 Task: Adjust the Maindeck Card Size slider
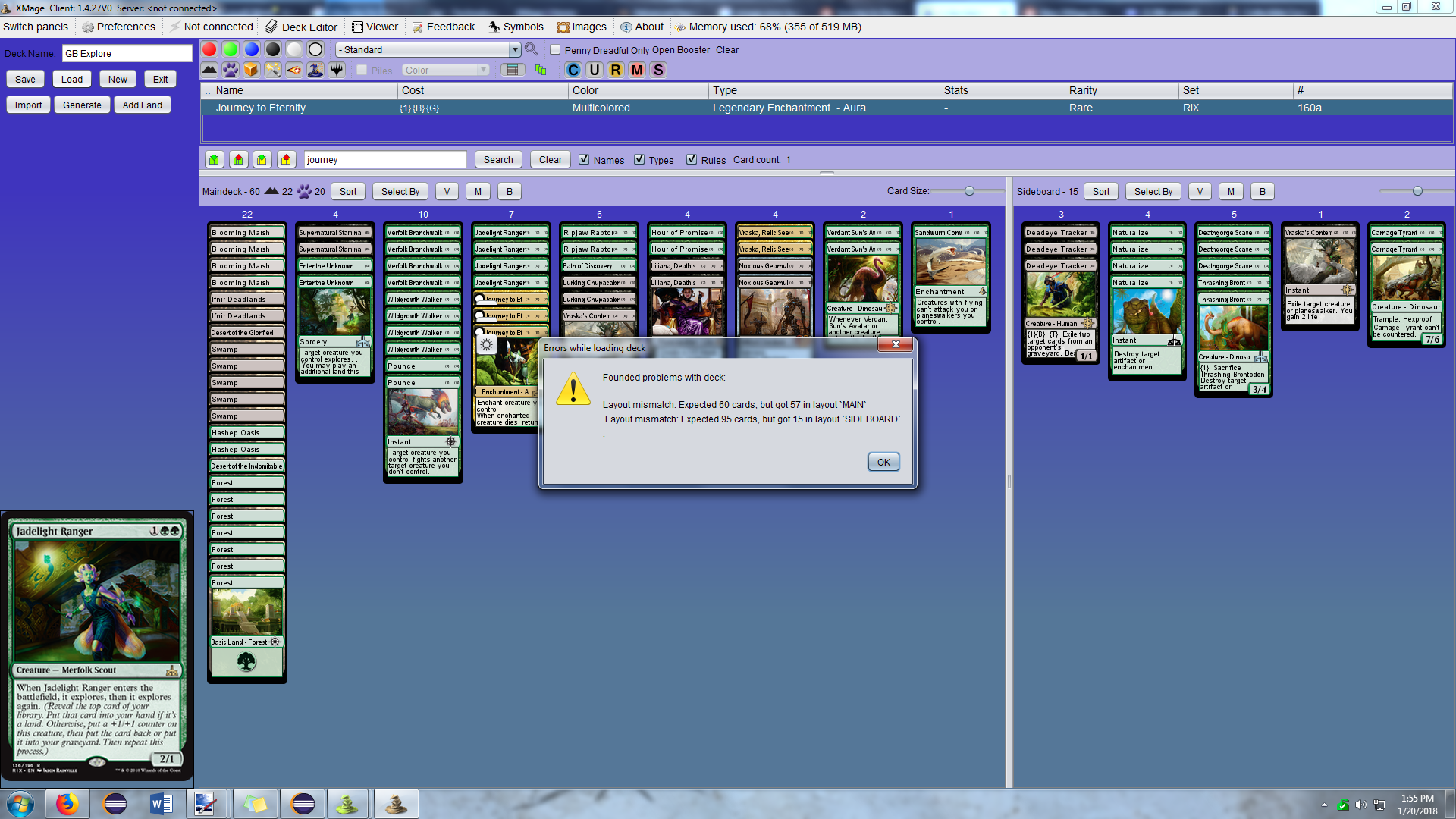969,191
